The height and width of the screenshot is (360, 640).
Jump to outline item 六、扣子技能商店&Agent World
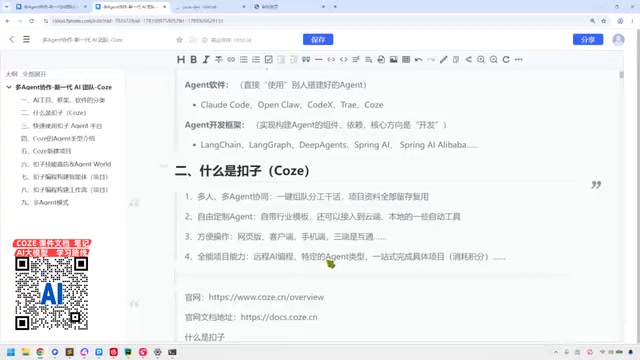click(66, 164)
